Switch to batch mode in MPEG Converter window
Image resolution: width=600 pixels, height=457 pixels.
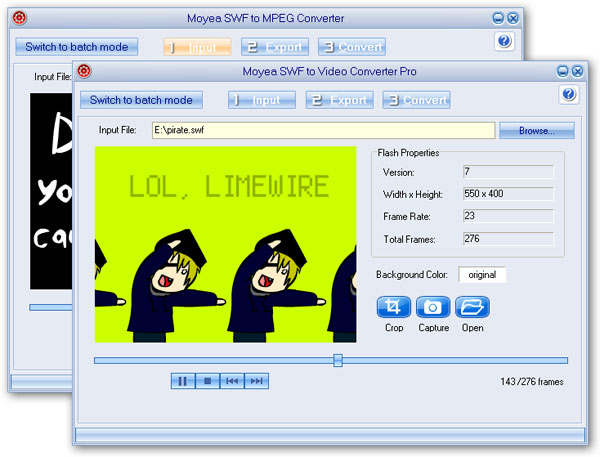tap(77, 47)
